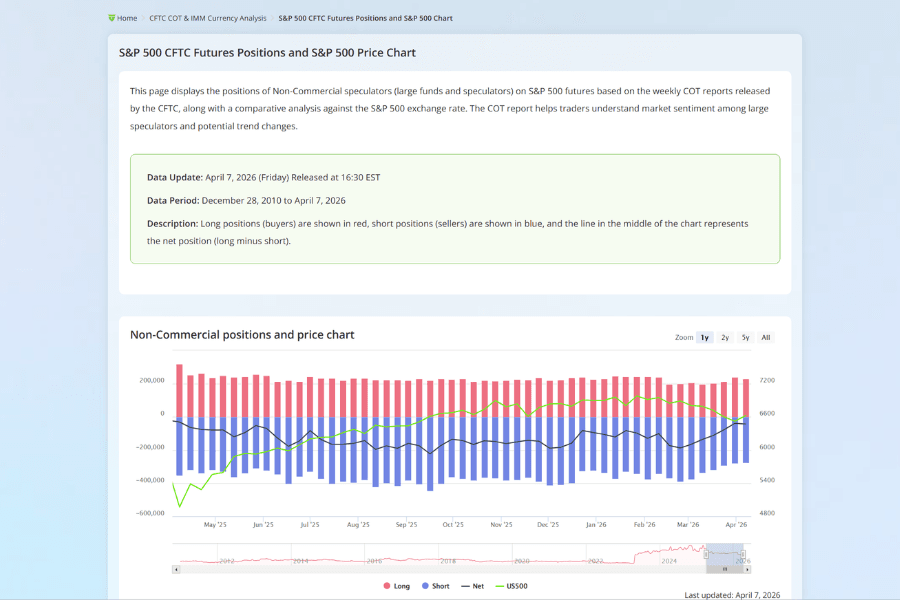Select the All zoom preset
Viewport: 900px width, 600px height.
pyautogui.click(x=766, y=338)
